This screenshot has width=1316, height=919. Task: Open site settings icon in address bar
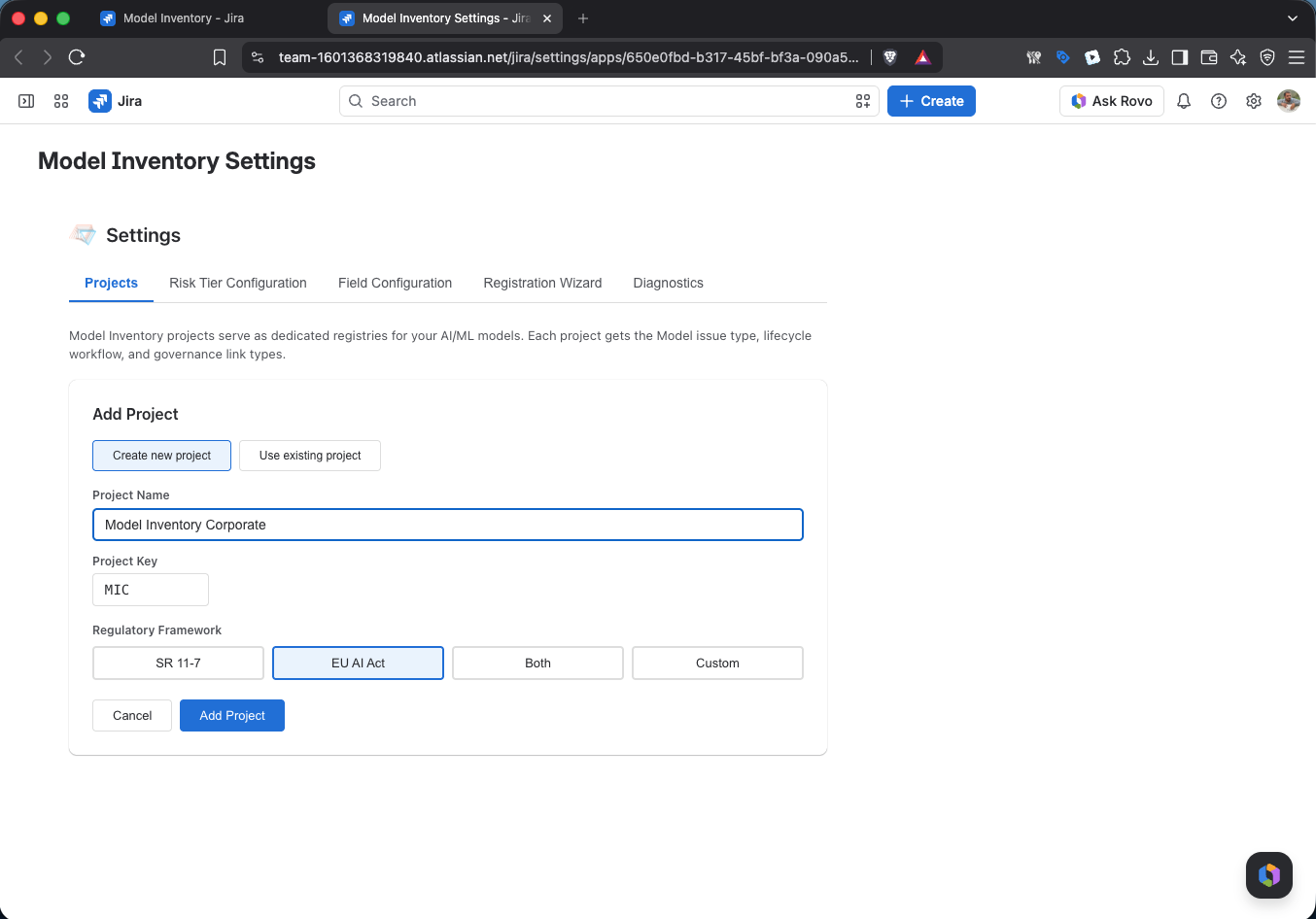(x=258, y=57)
